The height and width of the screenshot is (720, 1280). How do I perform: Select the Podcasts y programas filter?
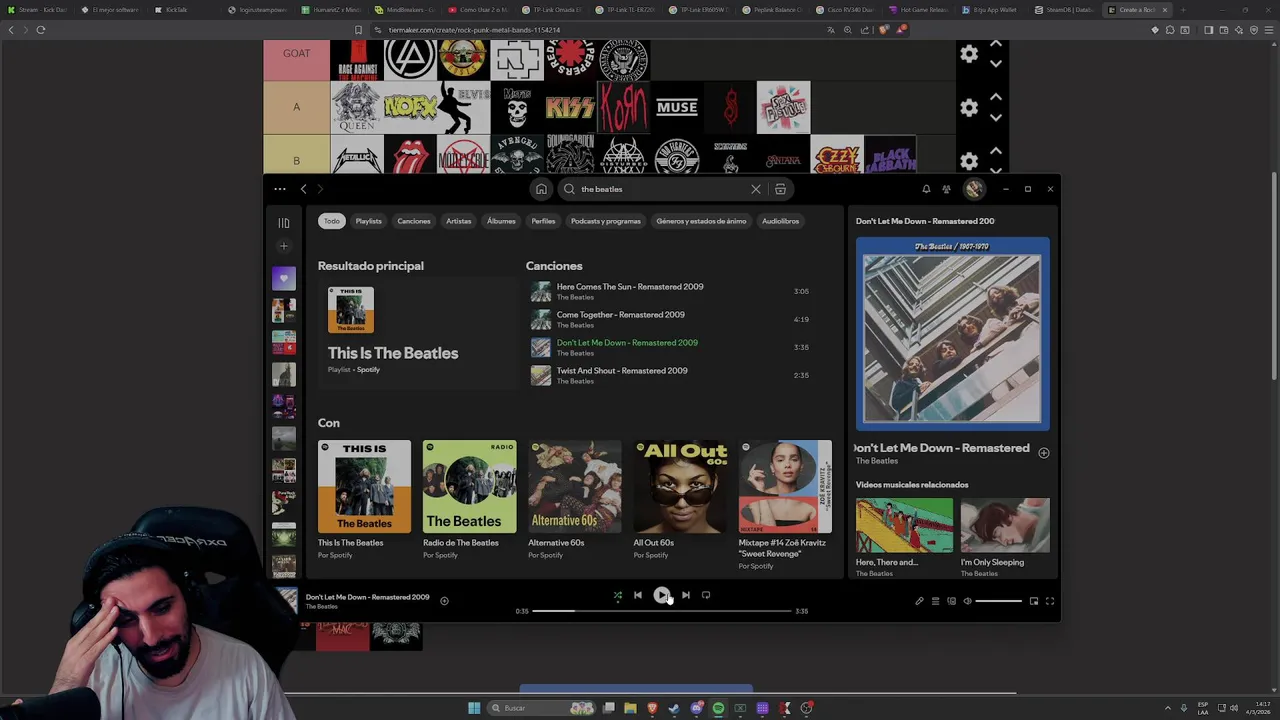(606, 221)
